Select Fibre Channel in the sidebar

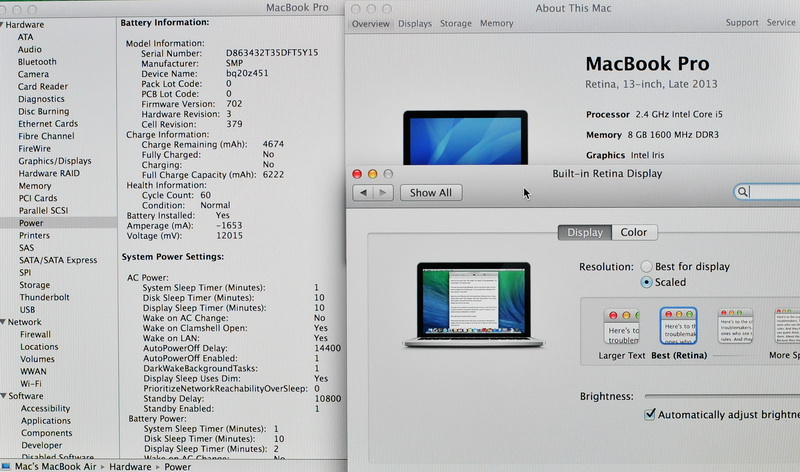[x=46, y=136]
